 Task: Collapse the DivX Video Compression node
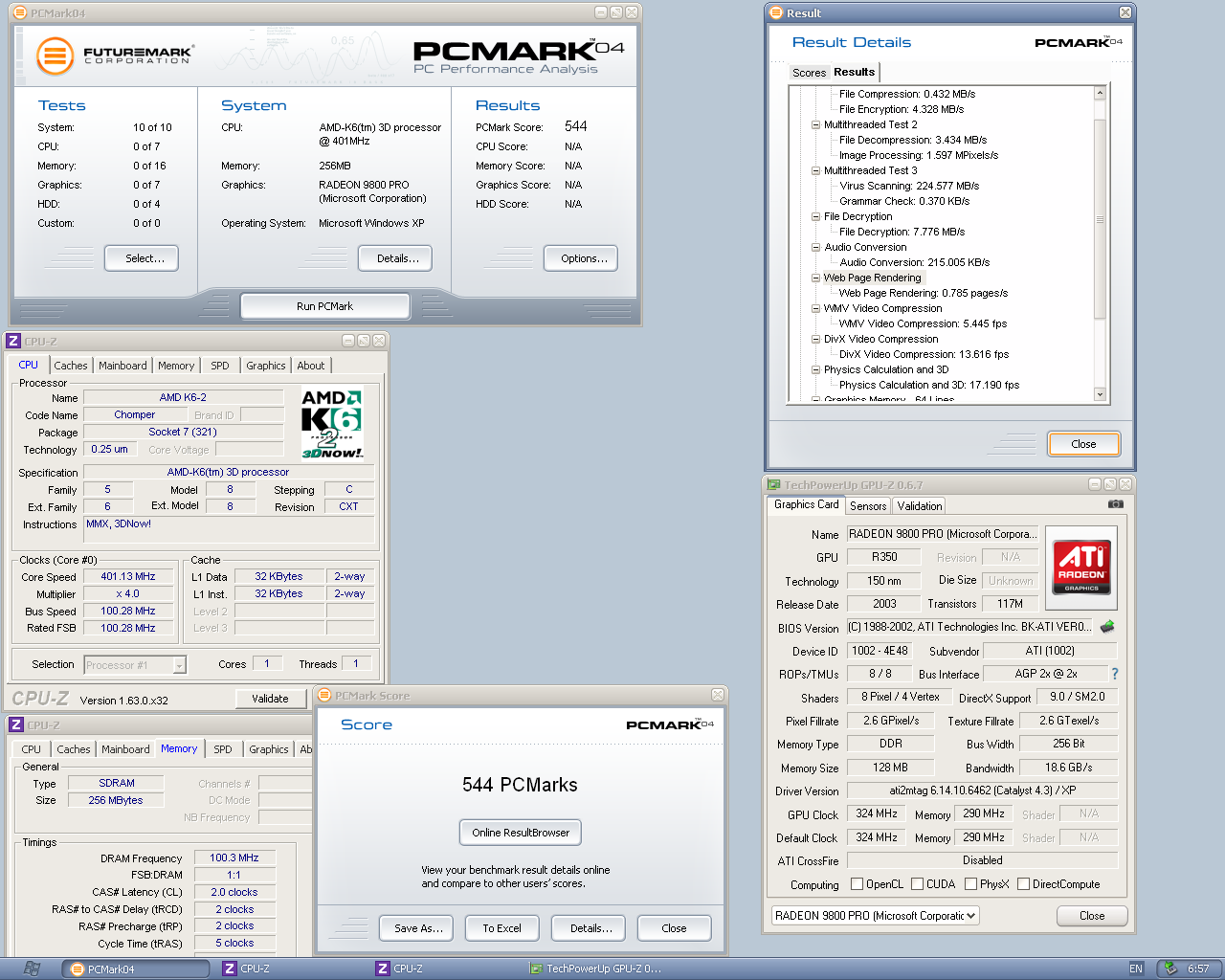pyautogui.click(x=815, y=339)
